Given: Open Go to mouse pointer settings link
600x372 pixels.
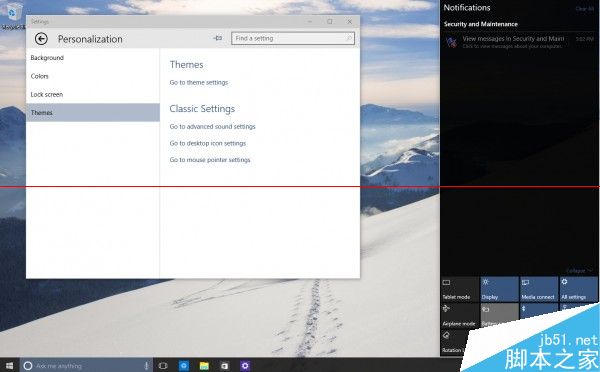Looking at the screenshot, I should [x=210, y=160].
